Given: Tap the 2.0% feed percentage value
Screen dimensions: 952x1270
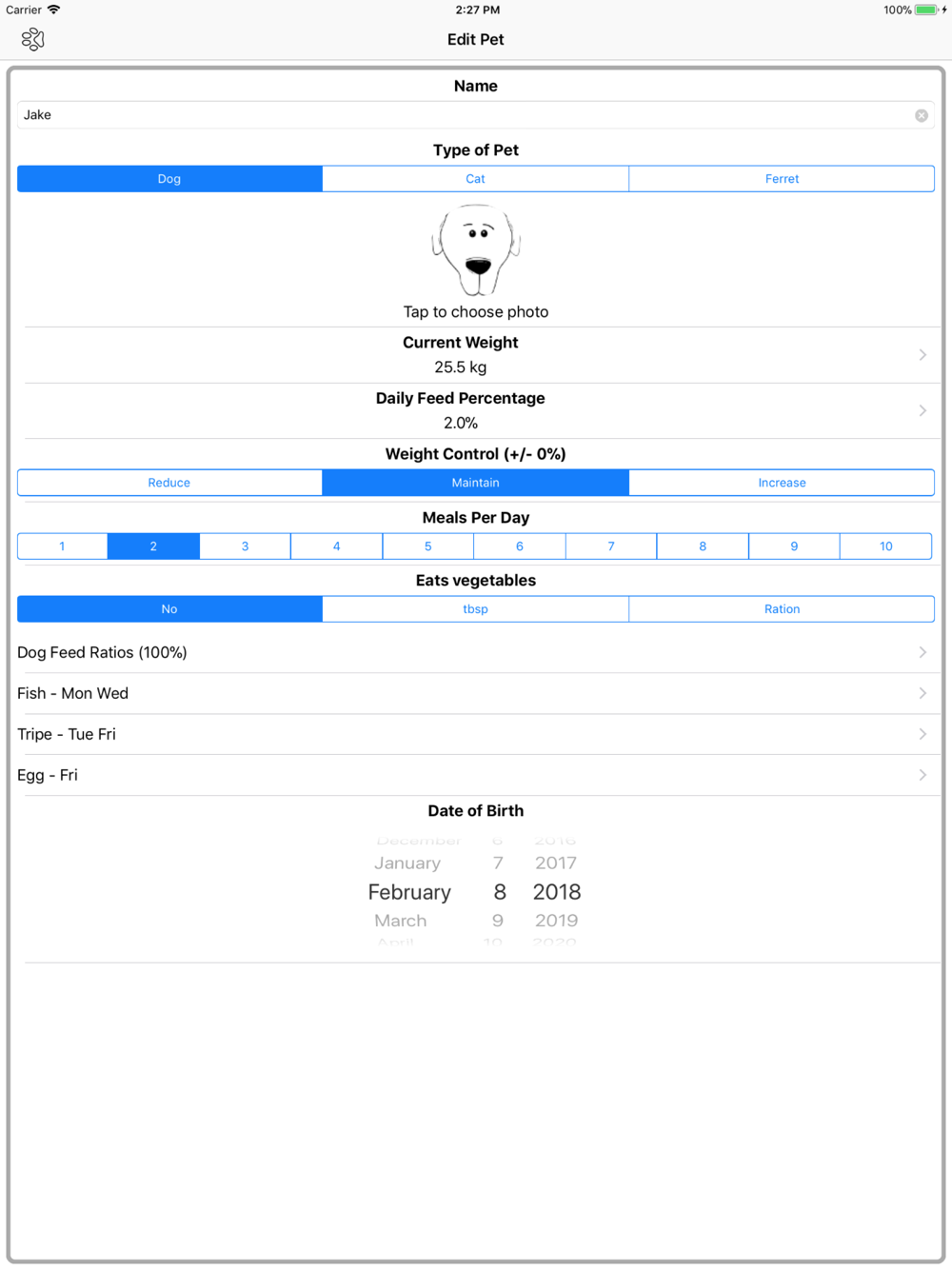Looking at the screenshot, I should pyautogui.click(x=461, y=423).
